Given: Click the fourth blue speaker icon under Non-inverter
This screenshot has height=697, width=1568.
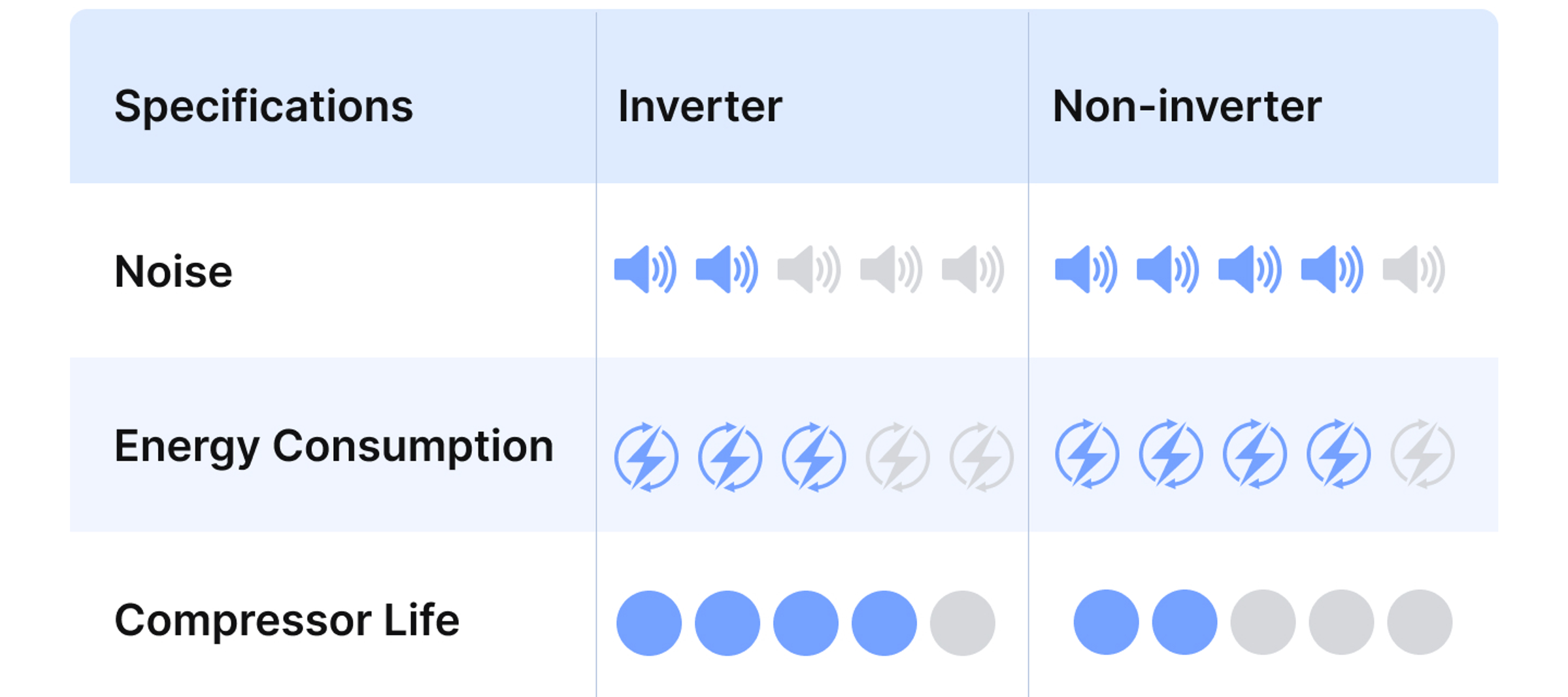Looking at the screenshot, I should click(x=1332, y=269).
